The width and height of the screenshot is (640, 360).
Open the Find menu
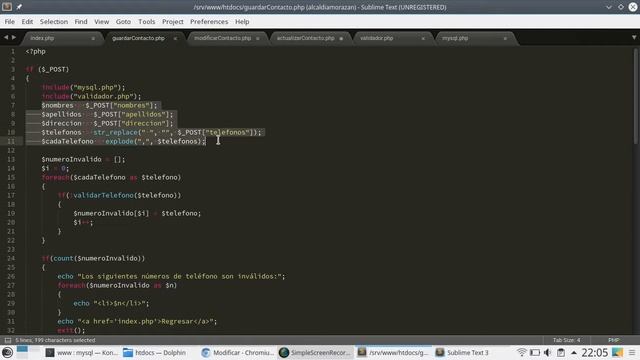pyautogui.click(x=81, y=22)
